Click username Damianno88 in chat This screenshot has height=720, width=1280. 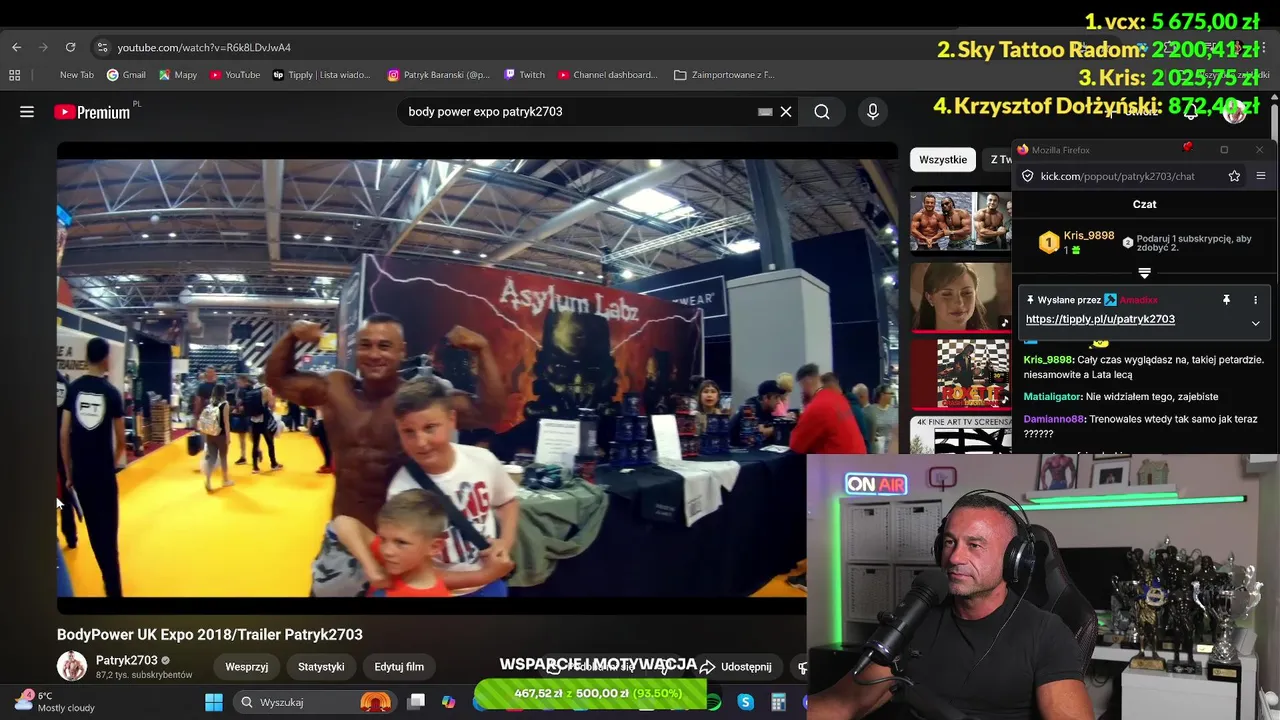point(1054,419)
